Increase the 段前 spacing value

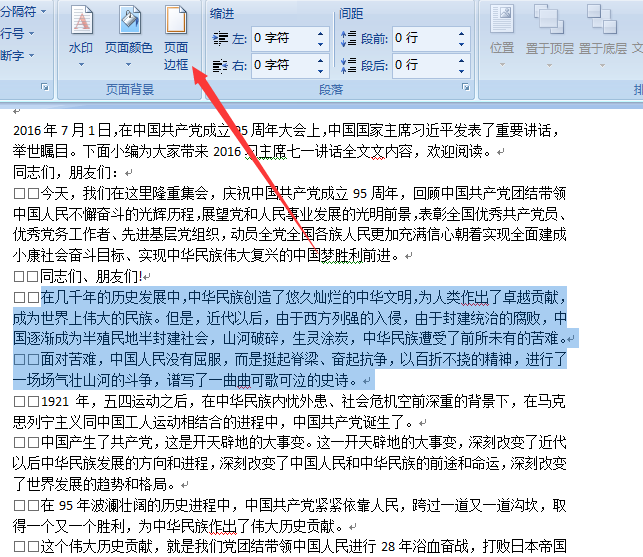[461, 33]
